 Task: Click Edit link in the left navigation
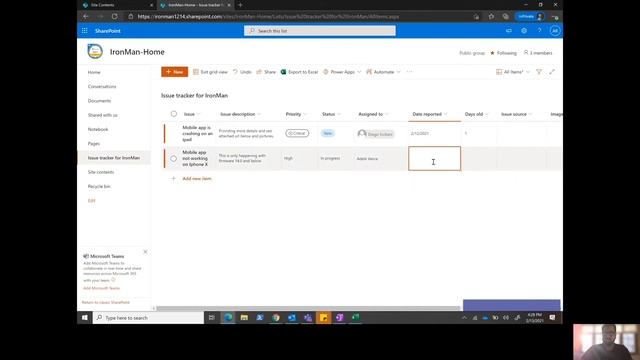tap(91, 201)
